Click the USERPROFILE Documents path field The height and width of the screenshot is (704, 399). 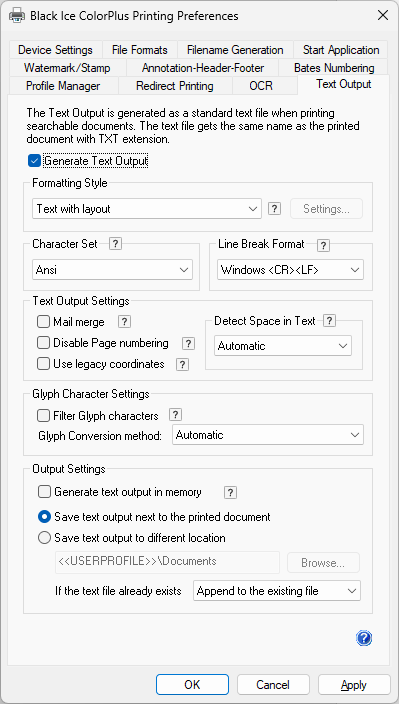(167, 562)
